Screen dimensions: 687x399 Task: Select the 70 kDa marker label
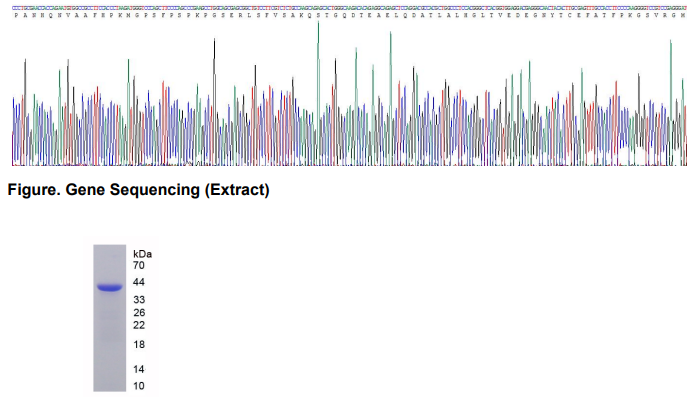tap(138, 265)
